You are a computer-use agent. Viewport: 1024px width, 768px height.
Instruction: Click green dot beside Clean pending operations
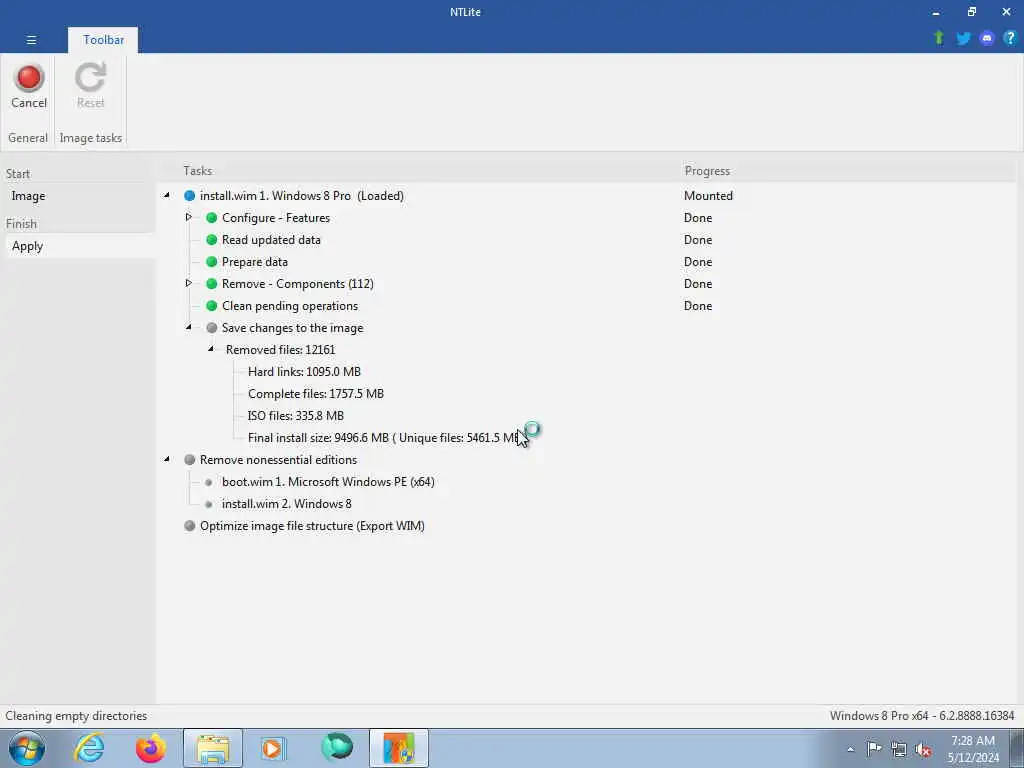212,306
